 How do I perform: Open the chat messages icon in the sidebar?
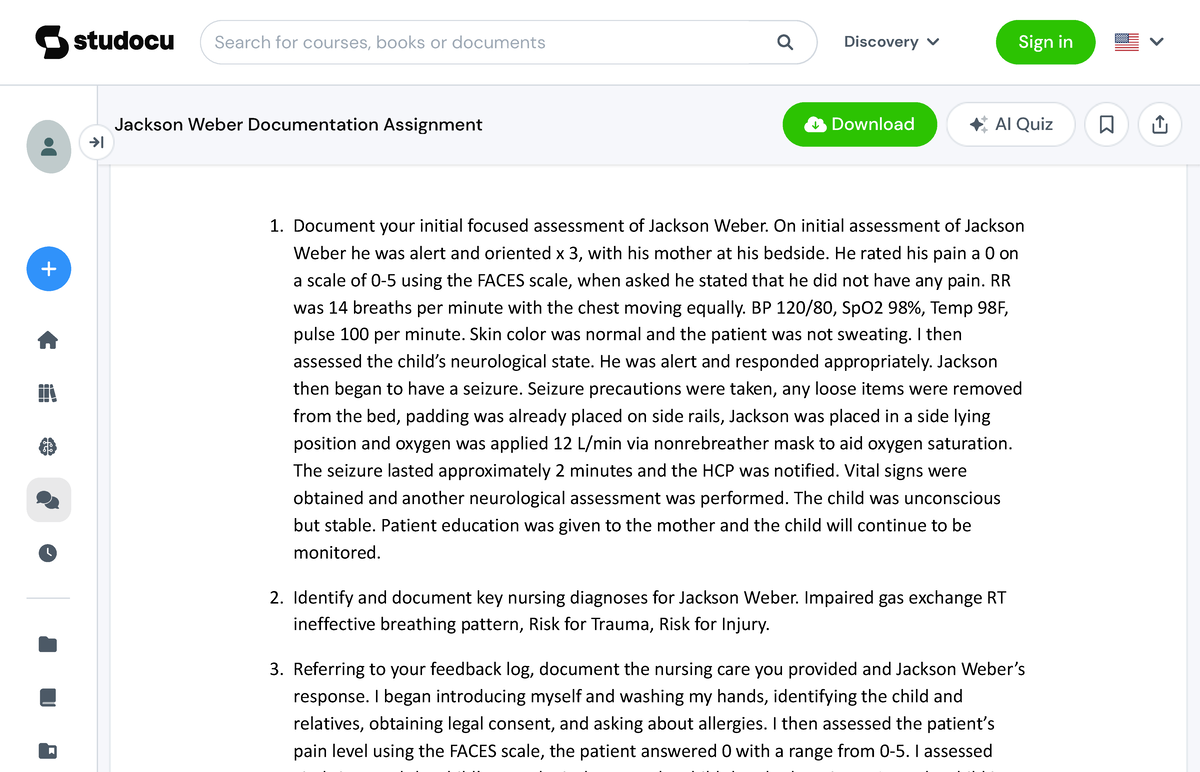(x=47, y=500)
